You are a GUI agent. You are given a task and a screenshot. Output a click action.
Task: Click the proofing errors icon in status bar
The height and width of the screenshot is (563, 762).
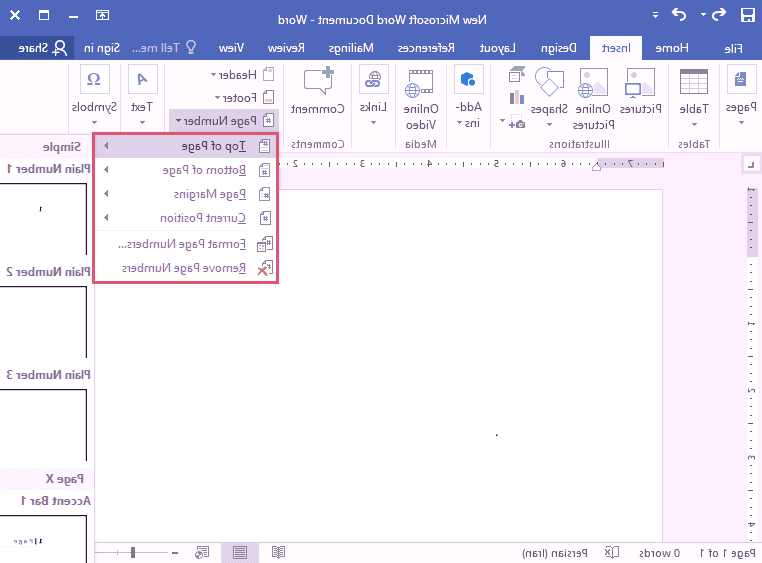[x=611, y=552]
